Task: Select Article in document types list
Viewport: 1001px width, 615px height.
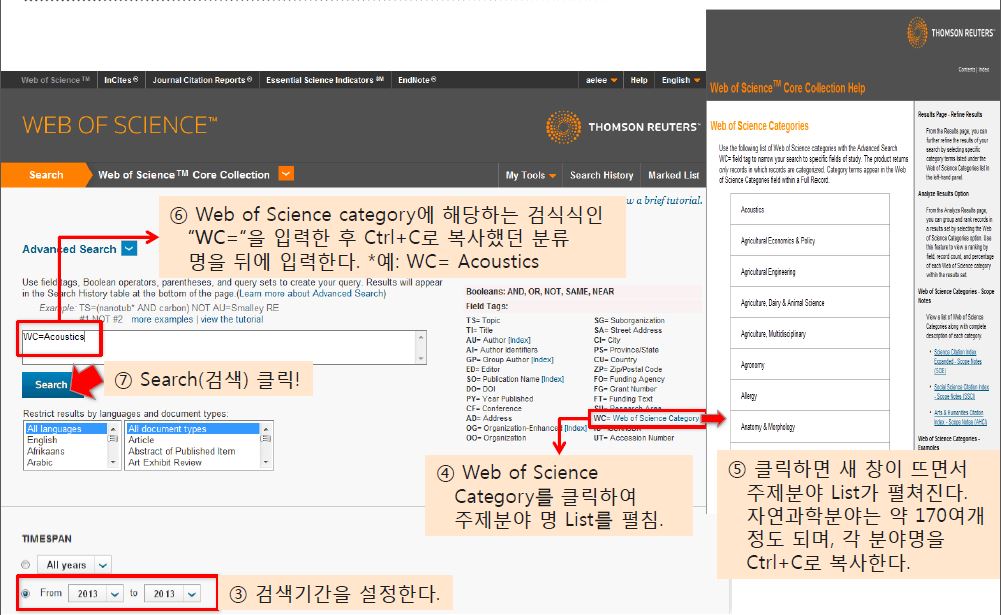Action: (141, 440)
